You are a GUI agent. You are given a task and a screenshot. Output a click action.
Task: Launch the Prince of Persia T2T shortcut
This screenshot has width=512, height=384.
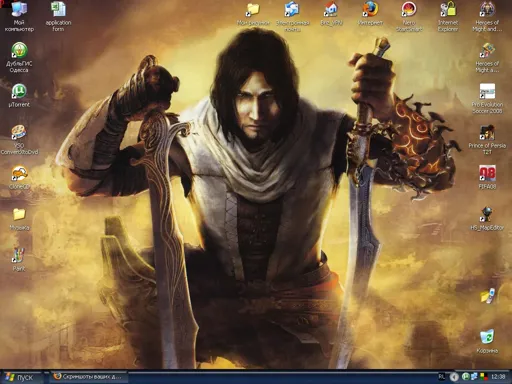pos(487,139)
